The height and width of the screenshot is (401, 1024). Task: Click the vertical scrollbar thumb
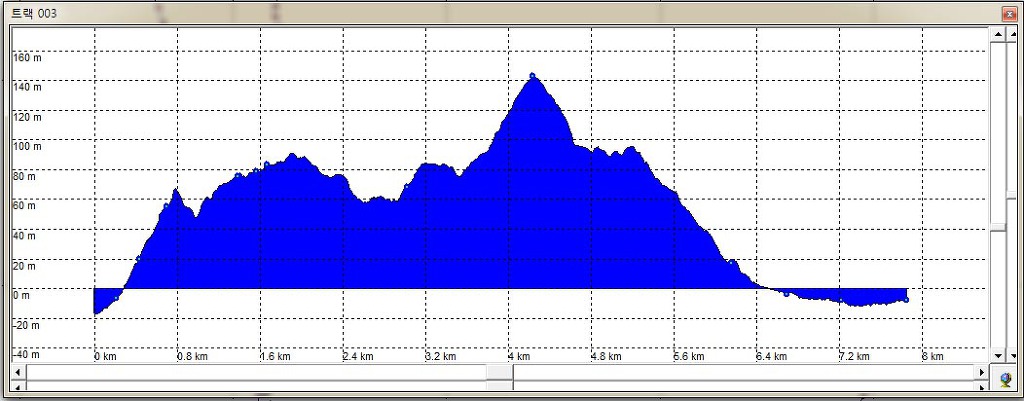[x=998, y=227]
